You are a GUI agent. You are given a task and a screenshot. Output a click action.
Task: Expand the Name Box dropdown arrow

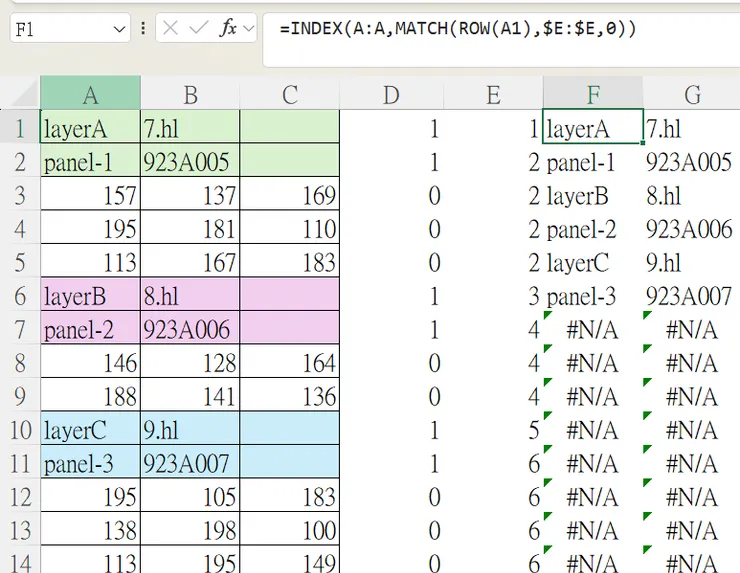pyautogui.click(x=119, y=29)
